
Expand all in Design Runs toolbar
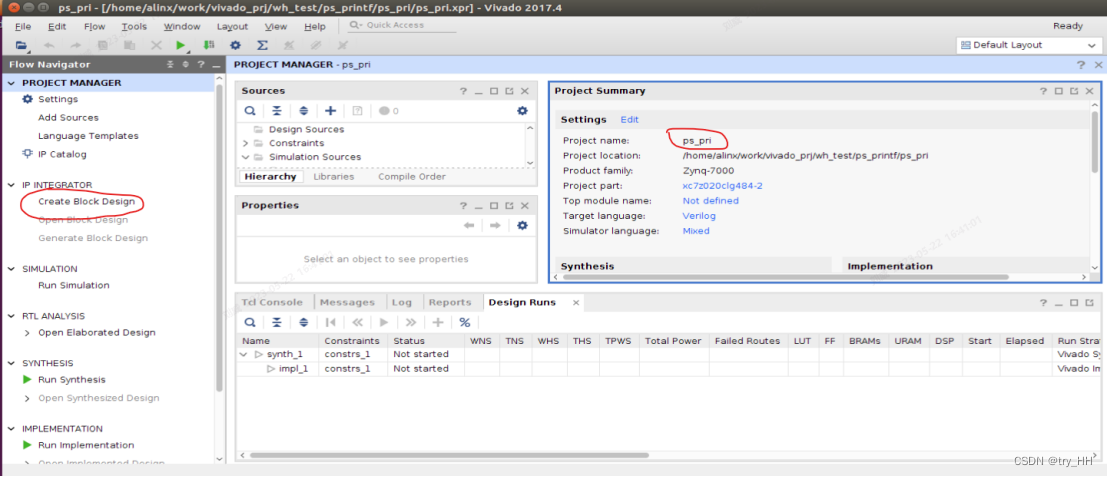(x=304, y=322)
